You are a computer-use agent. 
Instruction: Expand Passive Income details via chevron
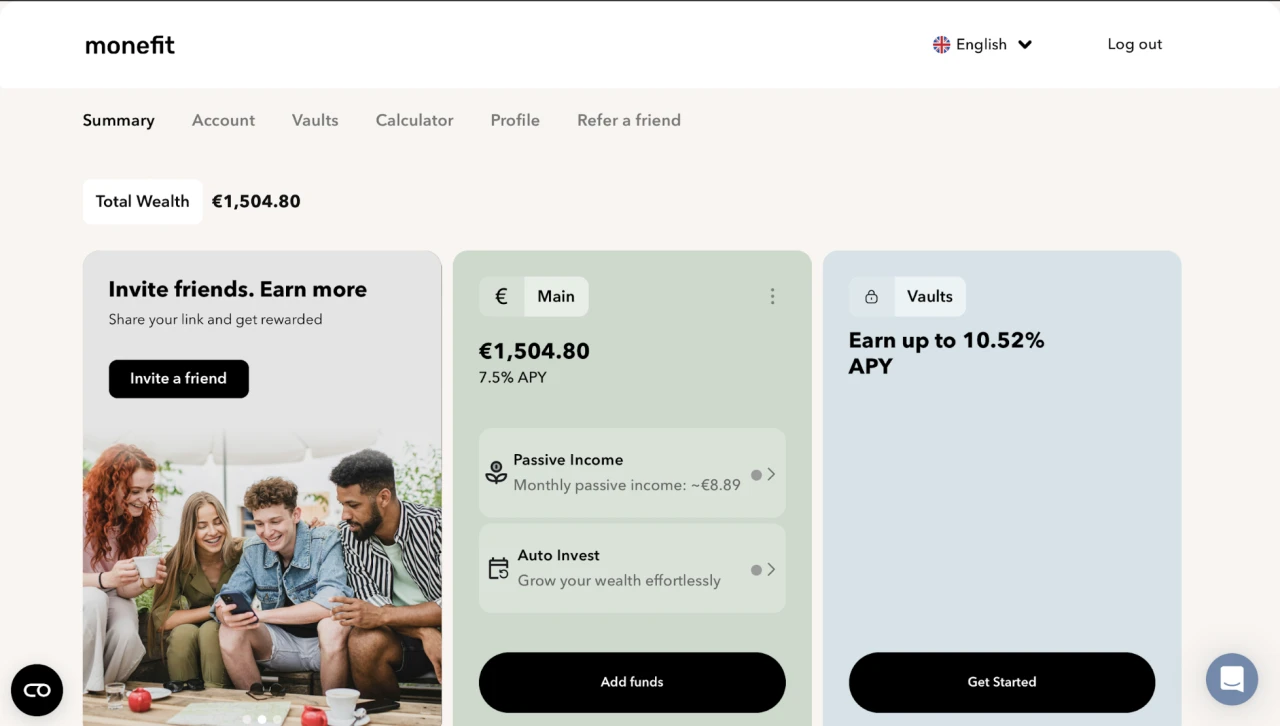(x=771, y=475)
